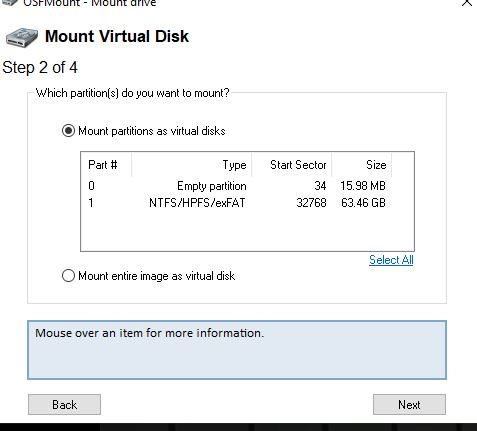Return to previous step with Back
477x431 pixels.
click(64, 404)
